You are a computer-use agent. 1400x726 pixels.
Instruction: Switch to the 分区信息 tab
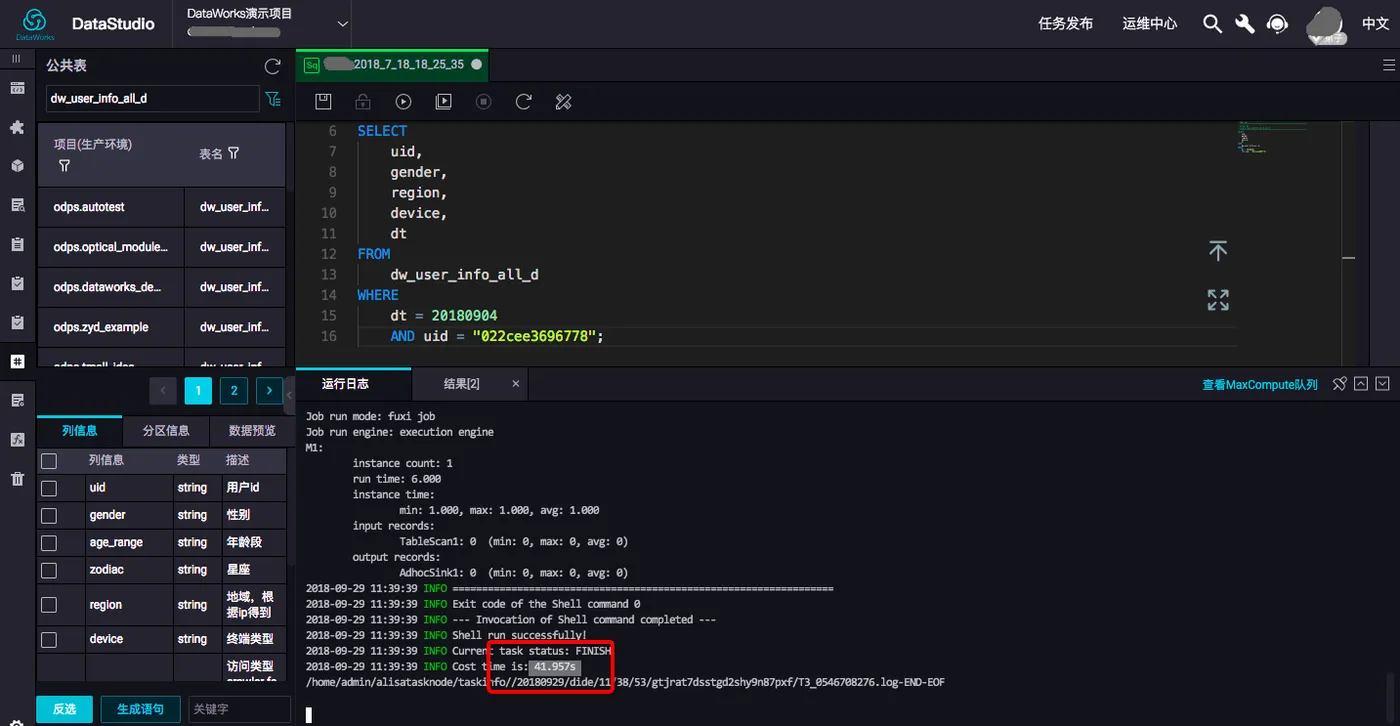(166, 431)
